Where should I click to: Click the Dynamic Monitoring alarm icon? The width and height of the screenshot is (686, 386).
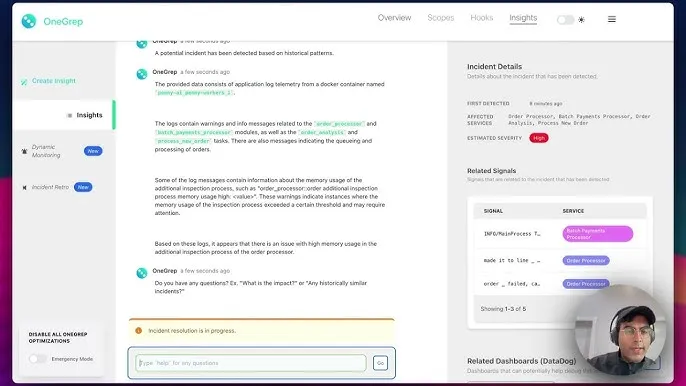(24, 151)
